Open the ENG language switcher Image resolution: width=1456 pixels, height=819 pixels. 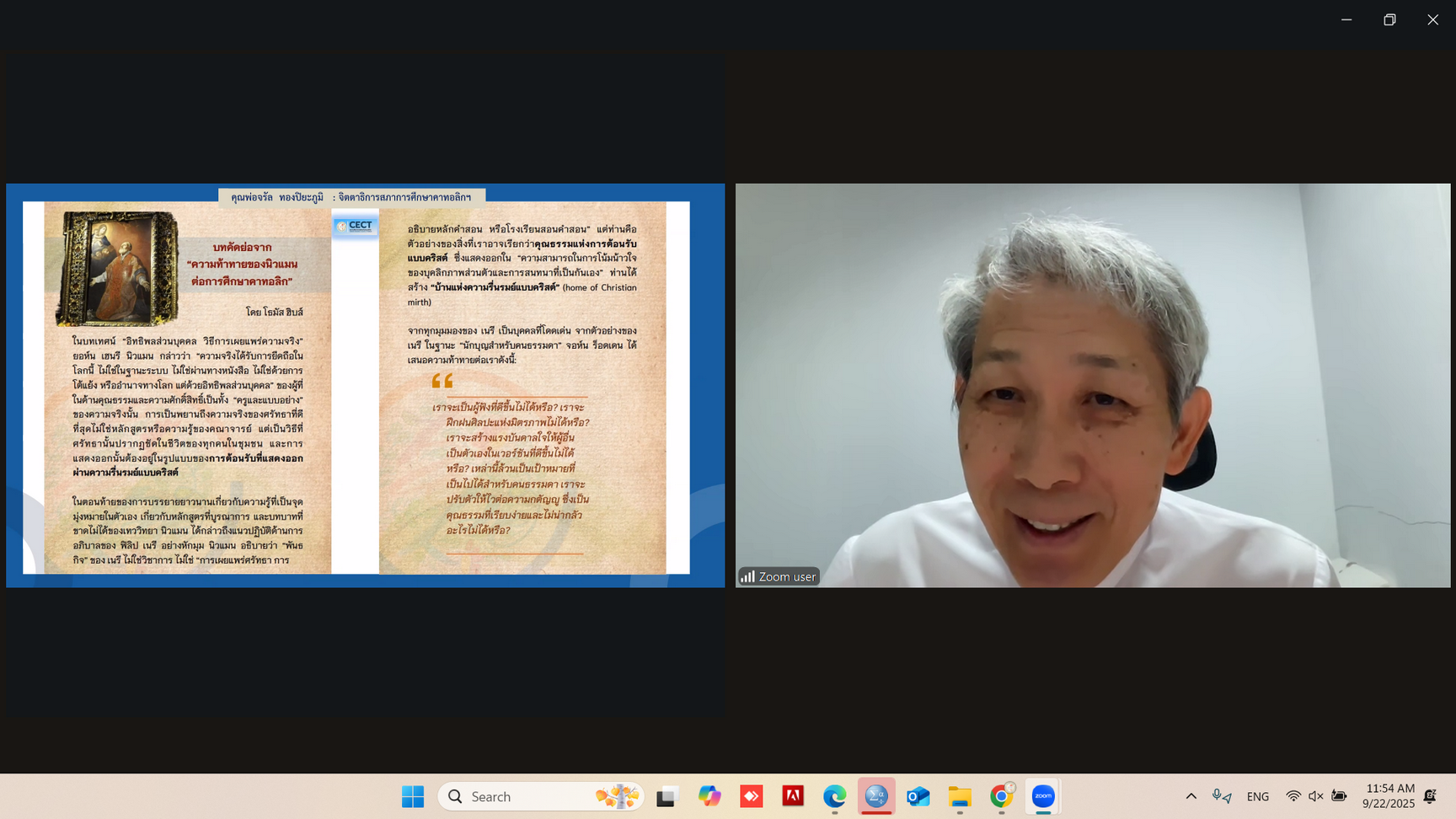coord(1257,796)
